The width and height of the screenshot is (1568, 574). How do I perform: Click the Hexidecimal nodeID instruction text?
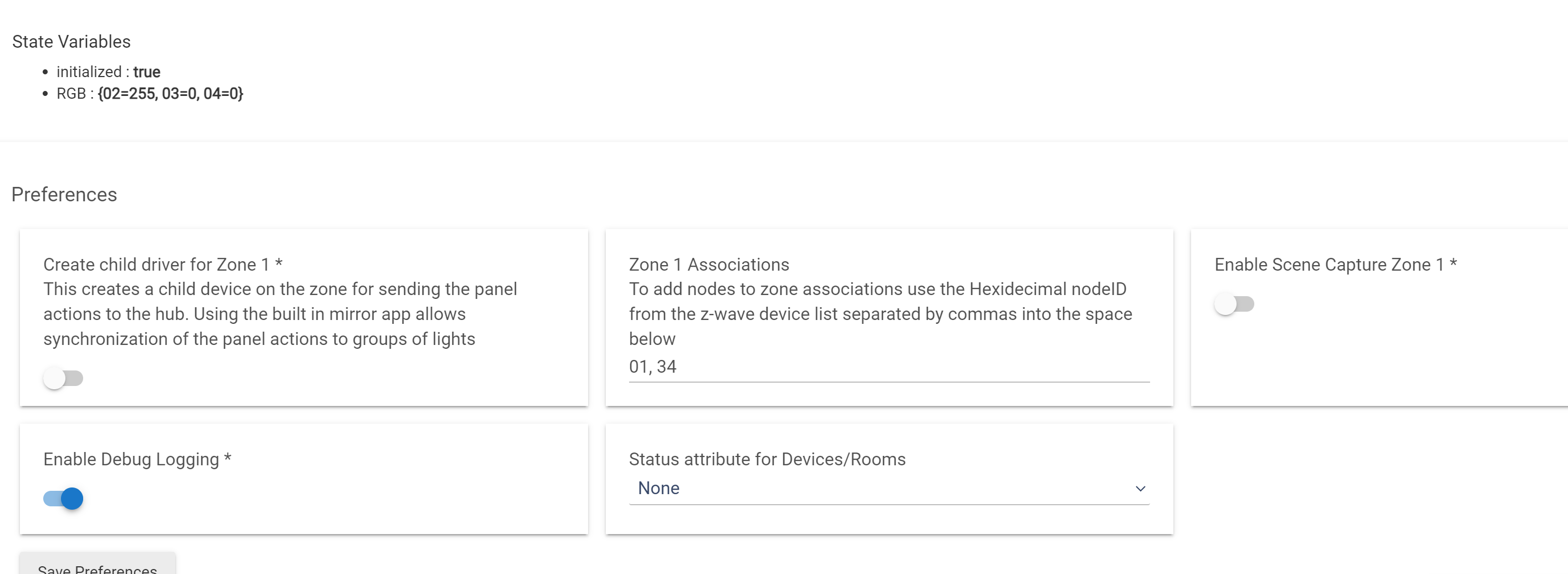[880, 314]
